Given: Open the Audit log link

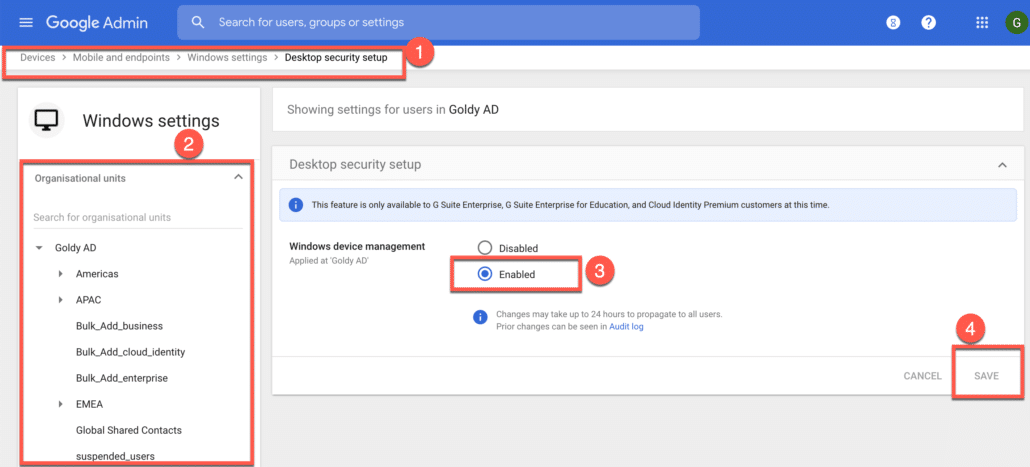Looking at the screenshot, I should [x=626, y=326].
